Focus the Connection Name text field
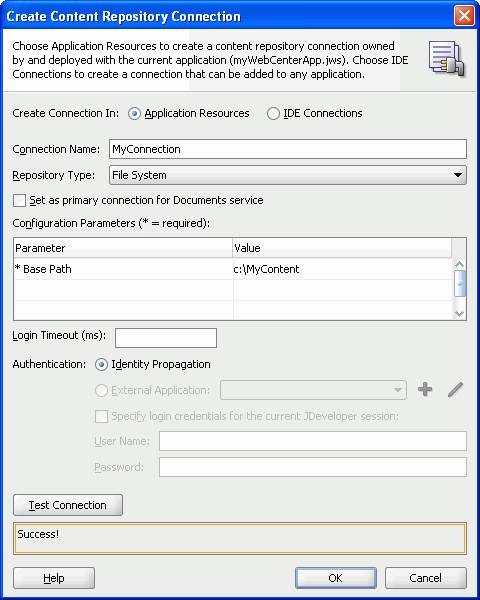The height and width of the screenshot is (600, 480). pos(288,149)
